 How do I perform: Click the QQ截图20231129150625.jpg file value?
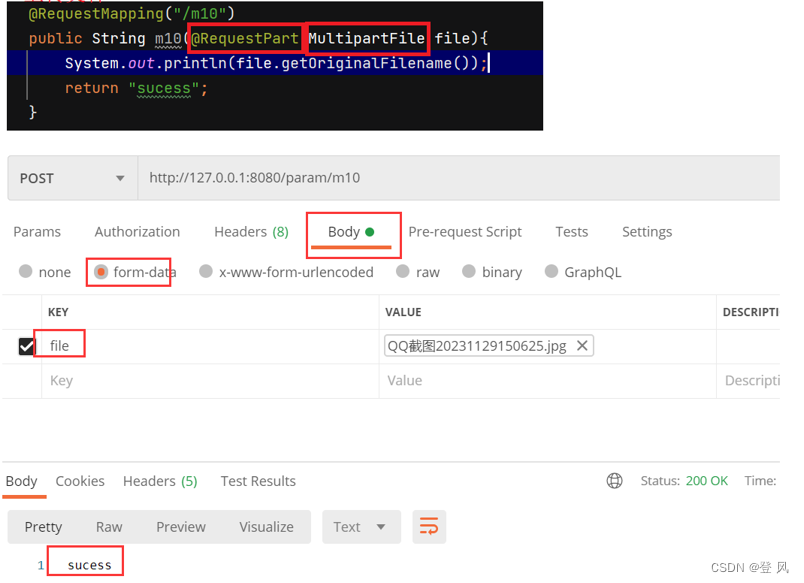(x=477, y=346)
